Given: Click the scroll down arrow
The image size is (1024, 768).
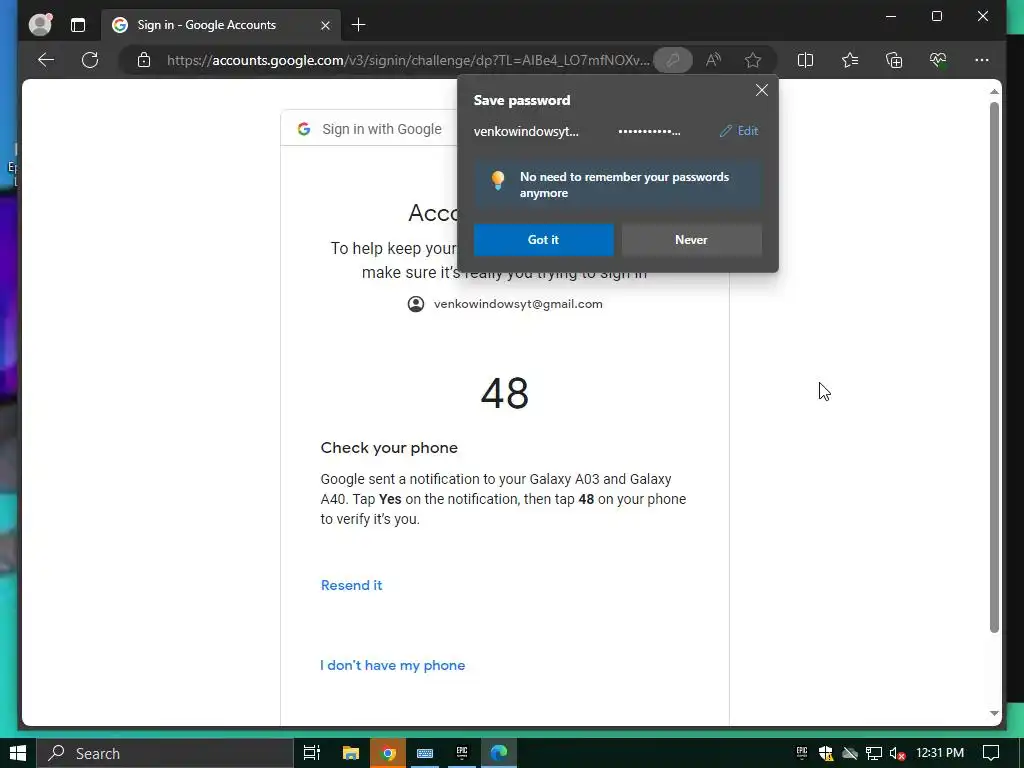Looking at the screenshot, I should 994,714.
